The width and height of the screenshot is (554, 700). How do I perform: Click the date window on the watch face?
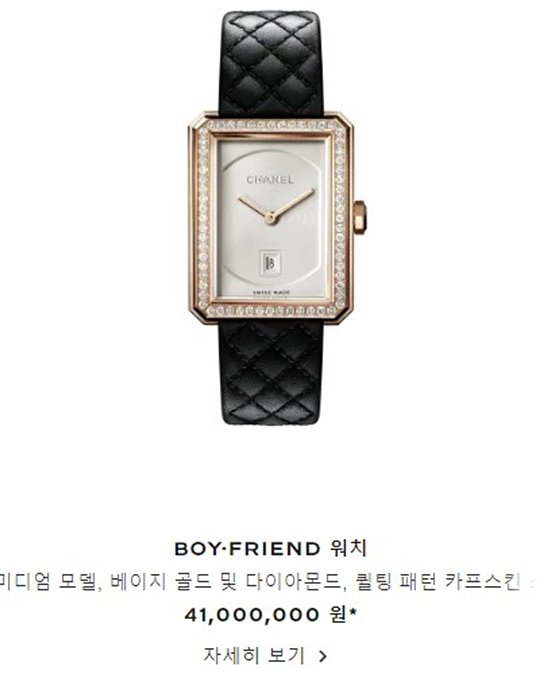pos(270,262)
